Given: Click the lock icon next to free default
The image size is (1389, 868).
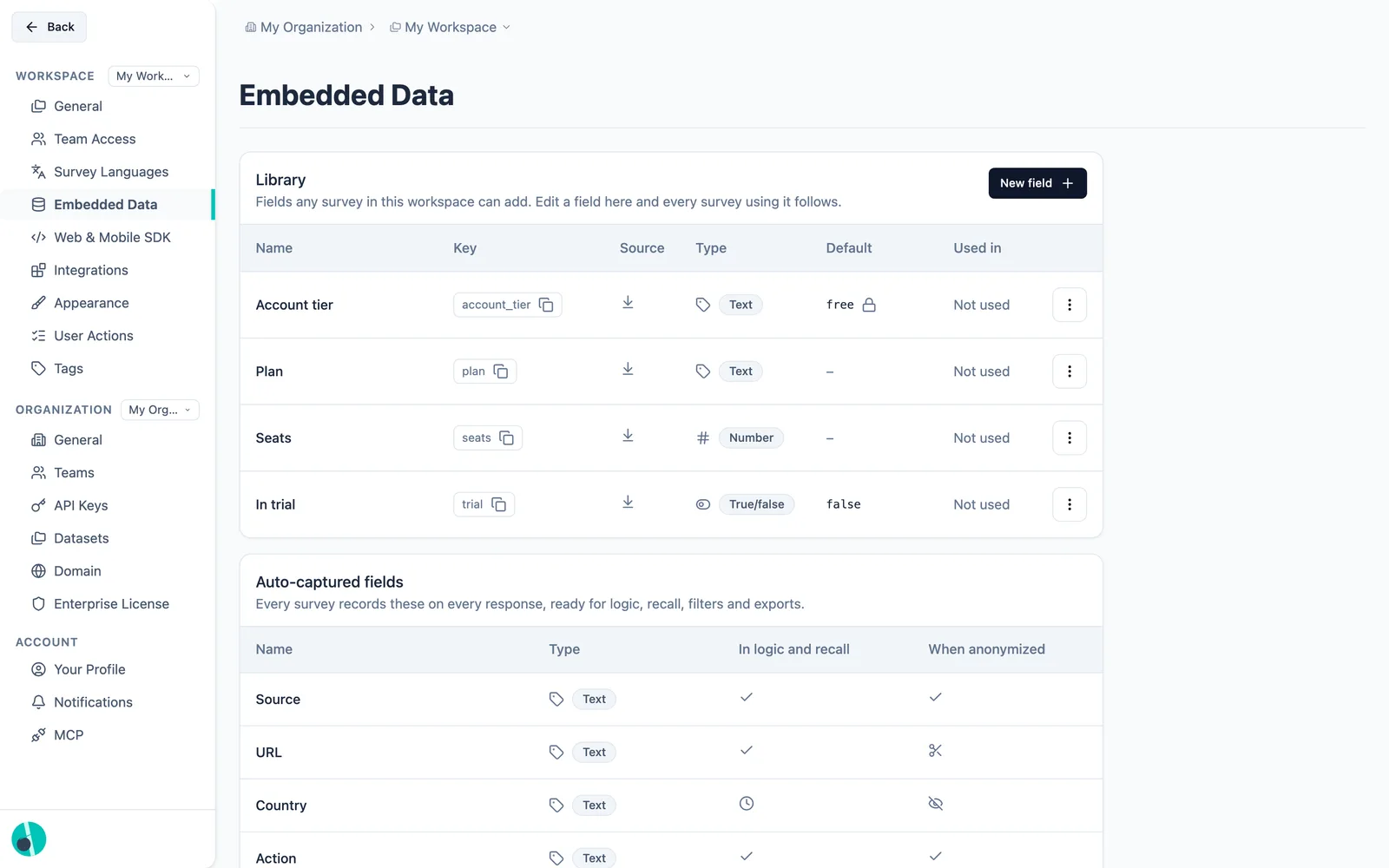Looking at the screenshot, I should (869, 305).
